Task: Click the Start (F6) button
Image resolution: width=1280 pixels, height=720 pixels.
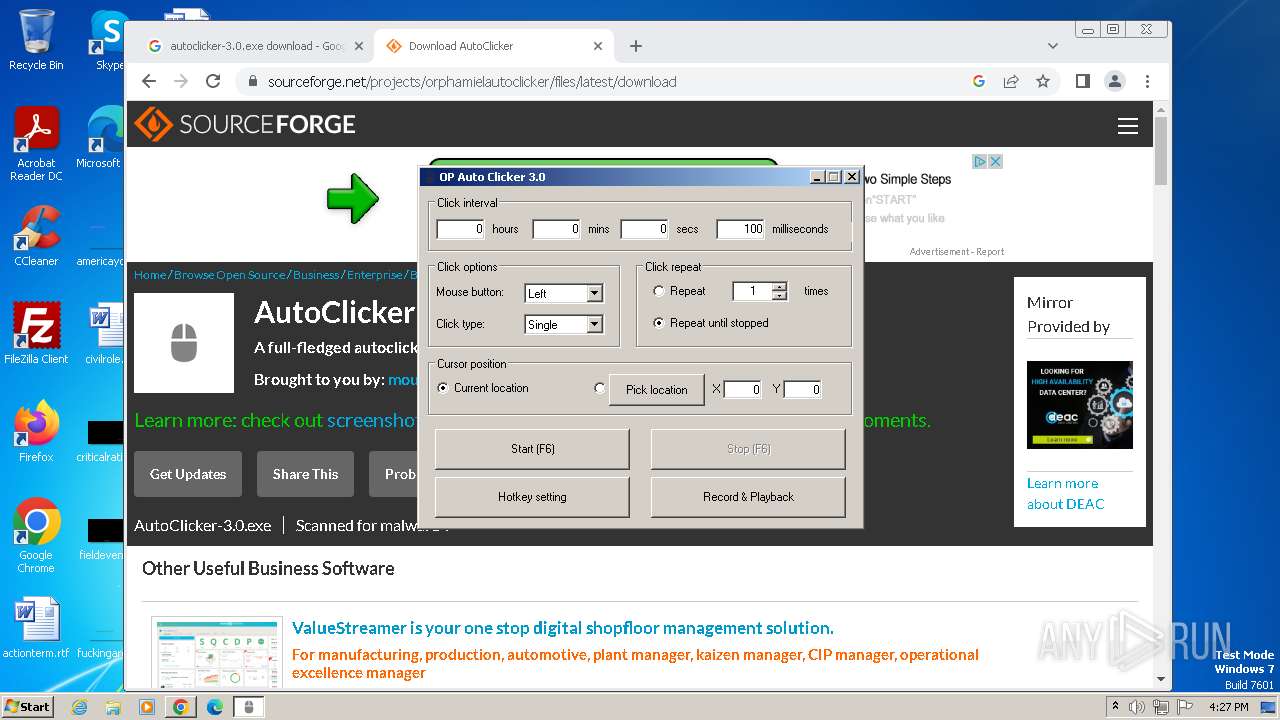Action: point(532,449)
